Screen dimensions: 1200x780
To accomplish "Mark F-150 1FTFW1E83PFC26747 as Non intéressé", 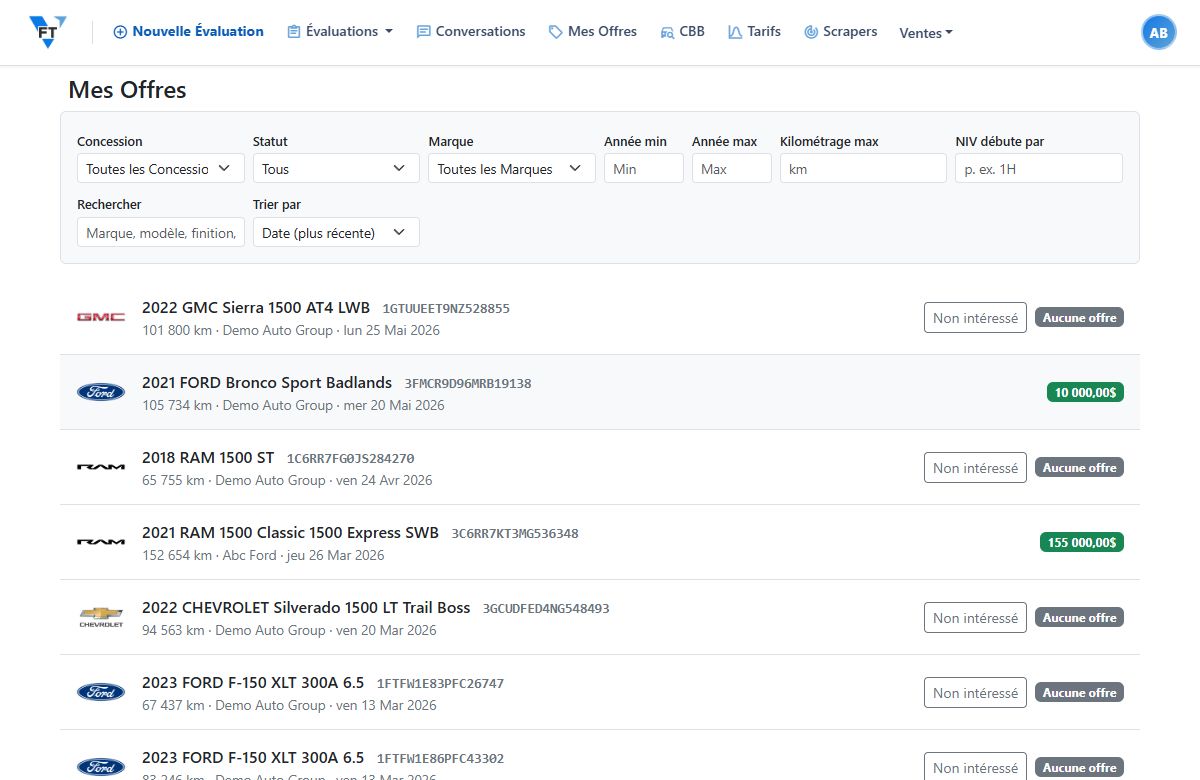I will (975, 692).
